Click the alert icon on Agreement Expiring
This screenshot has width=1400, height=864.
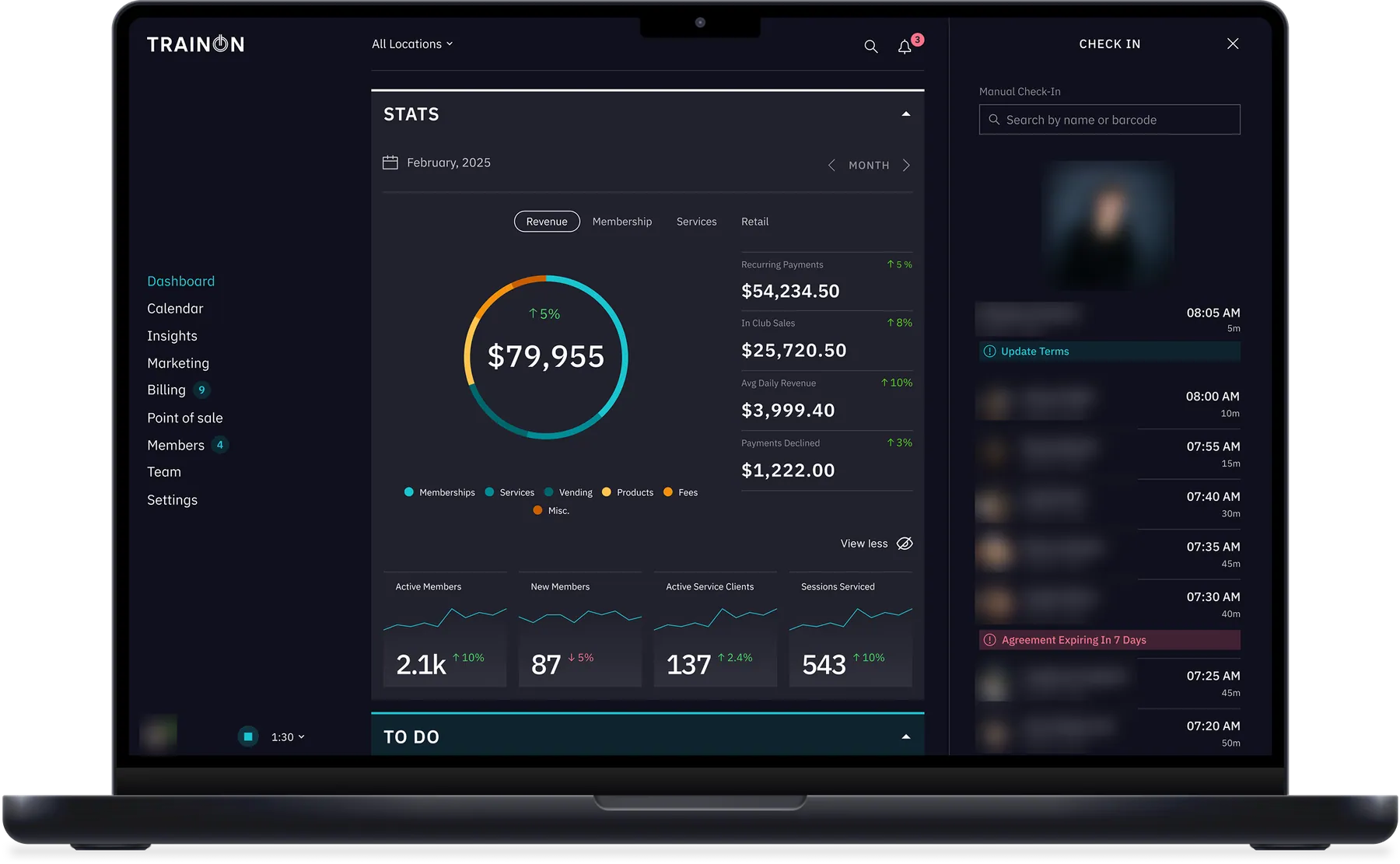(x=989, y=640)
